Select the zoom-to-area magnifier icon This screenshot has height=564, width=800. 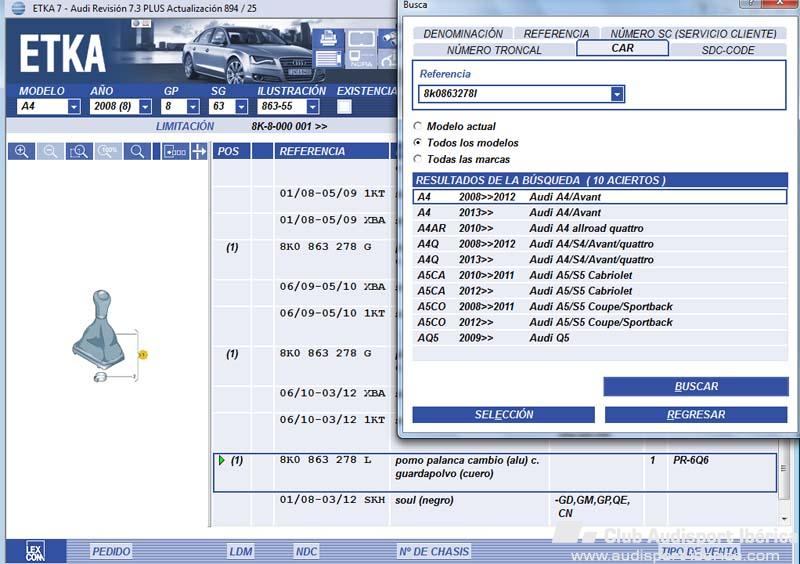click(79, 151)
